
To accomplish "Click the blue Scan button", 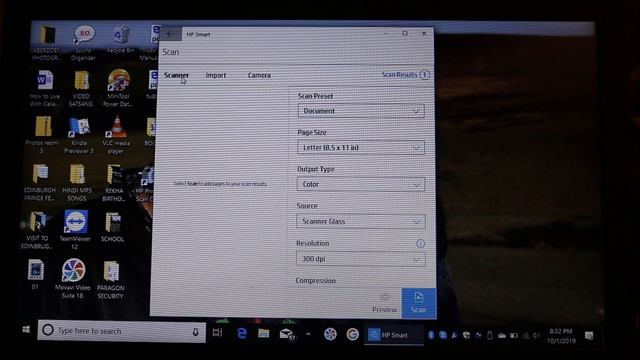I will (418, 303).
